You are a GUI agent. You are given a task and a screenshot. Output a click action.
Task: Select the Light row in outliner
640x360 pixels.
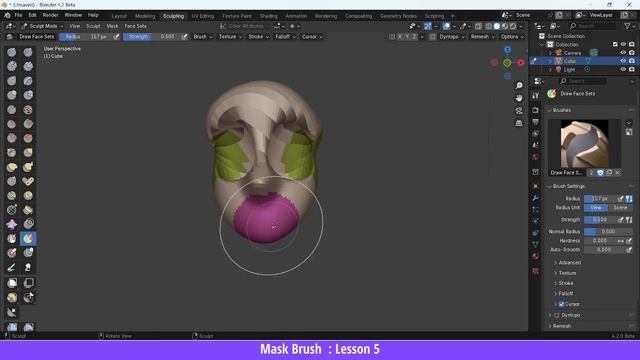(x=584, y=69)
